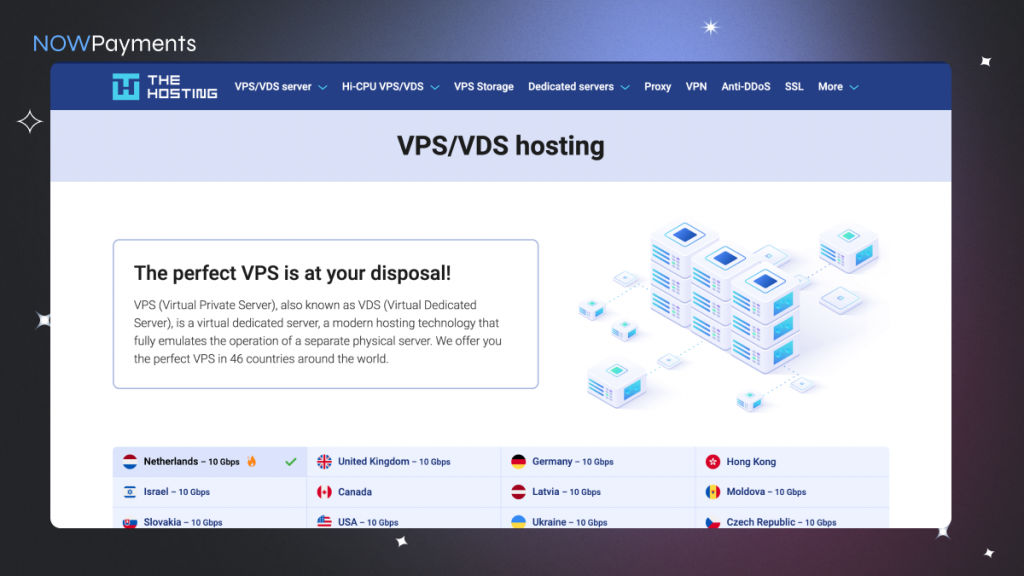
Task: Click the Latvia flag icon
Action: pos(519,492)
